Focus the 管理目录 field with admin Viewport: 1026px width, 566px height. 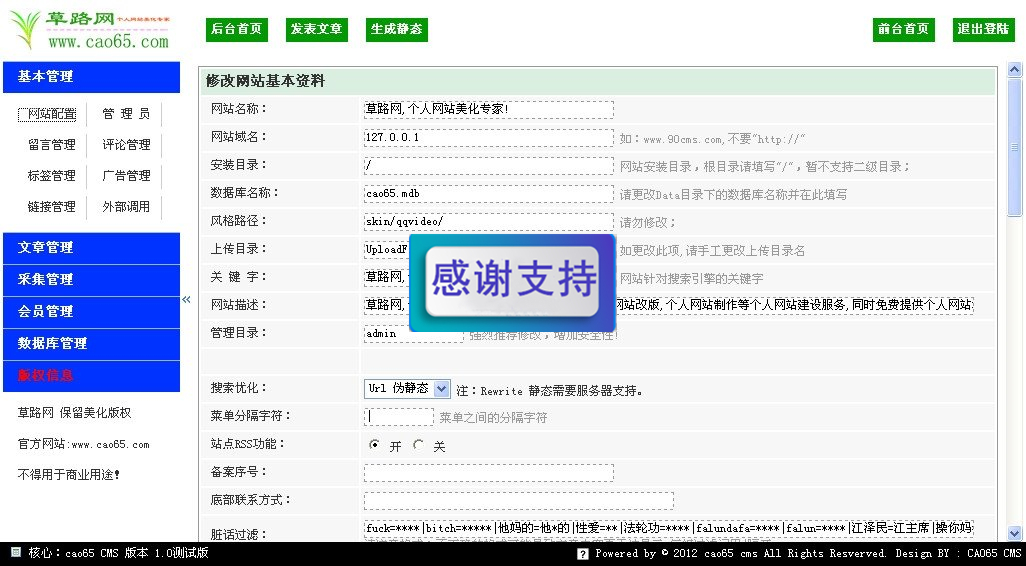pyautogui.click(x=414, y=334)
